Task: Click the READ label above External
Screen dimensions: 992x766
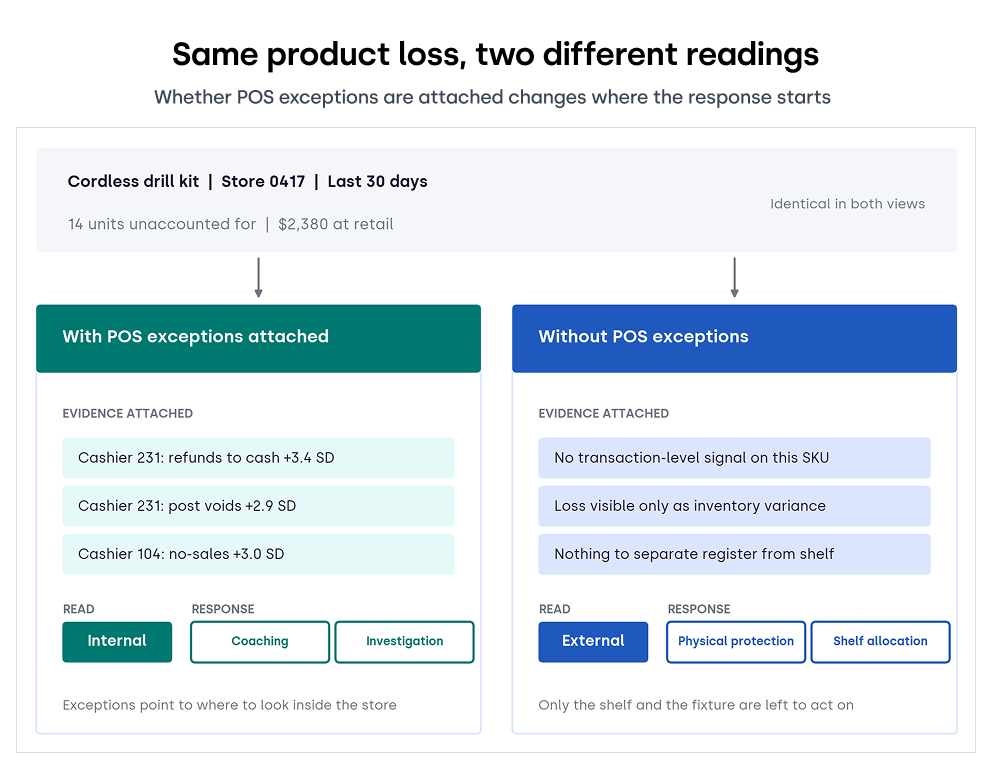Action: 554,609
